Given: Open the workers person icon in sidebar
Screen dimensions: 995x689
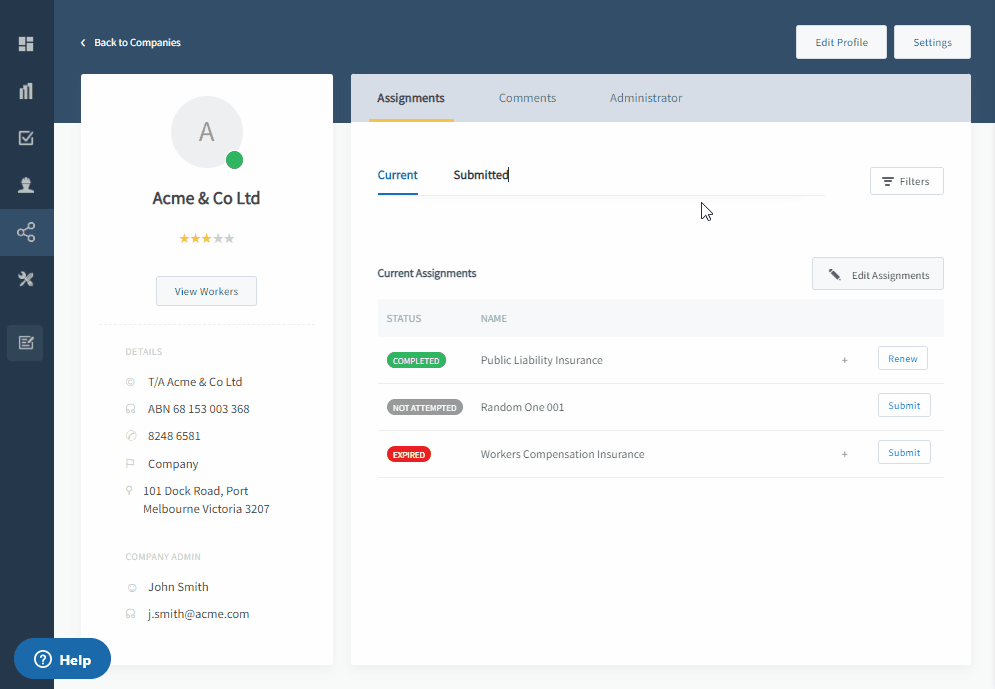Looking at the screenshot, I should coord(26,185).
